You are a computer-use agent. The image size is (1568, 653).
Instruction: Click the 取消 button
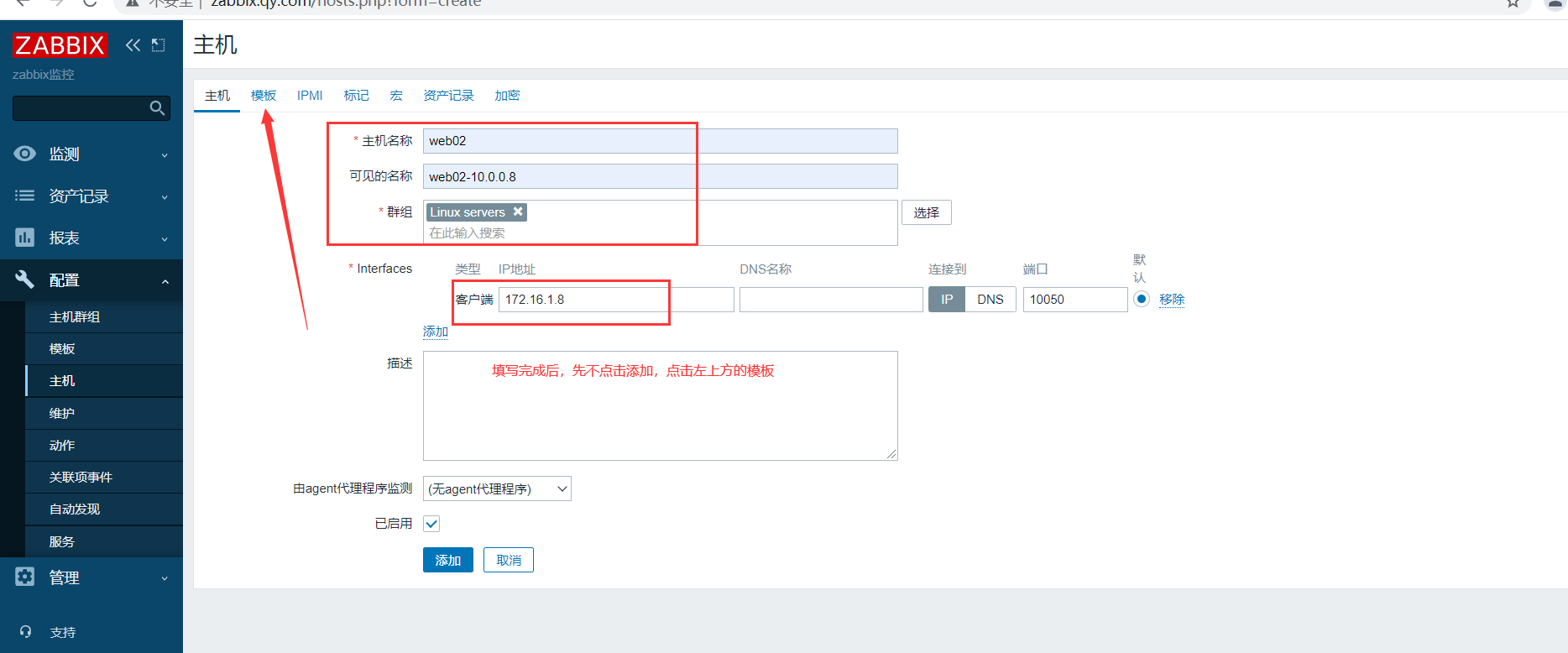point(509,560)
